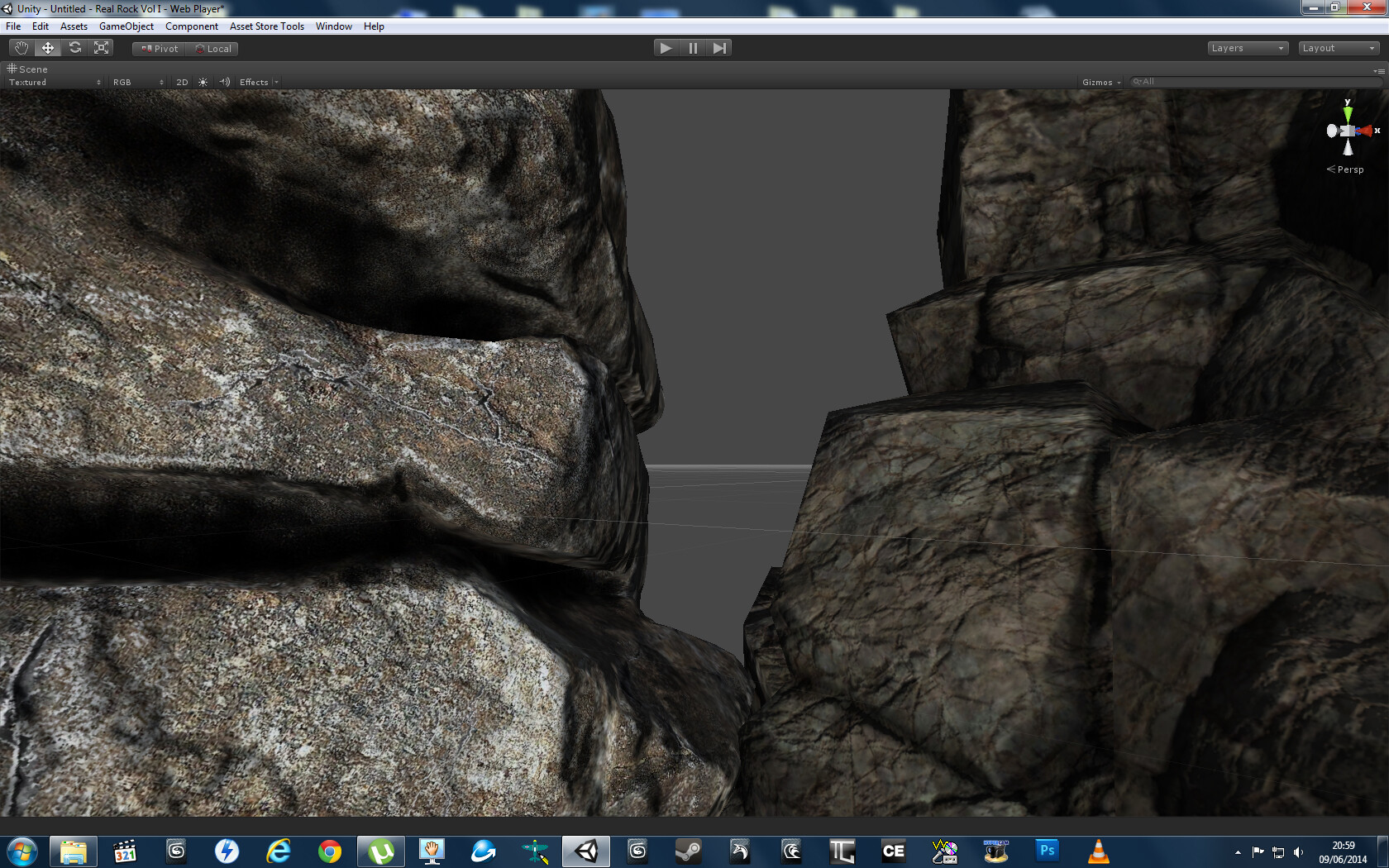Toggle scene lighting sun icon
The image size is (1389, 868).
[203, 82]
